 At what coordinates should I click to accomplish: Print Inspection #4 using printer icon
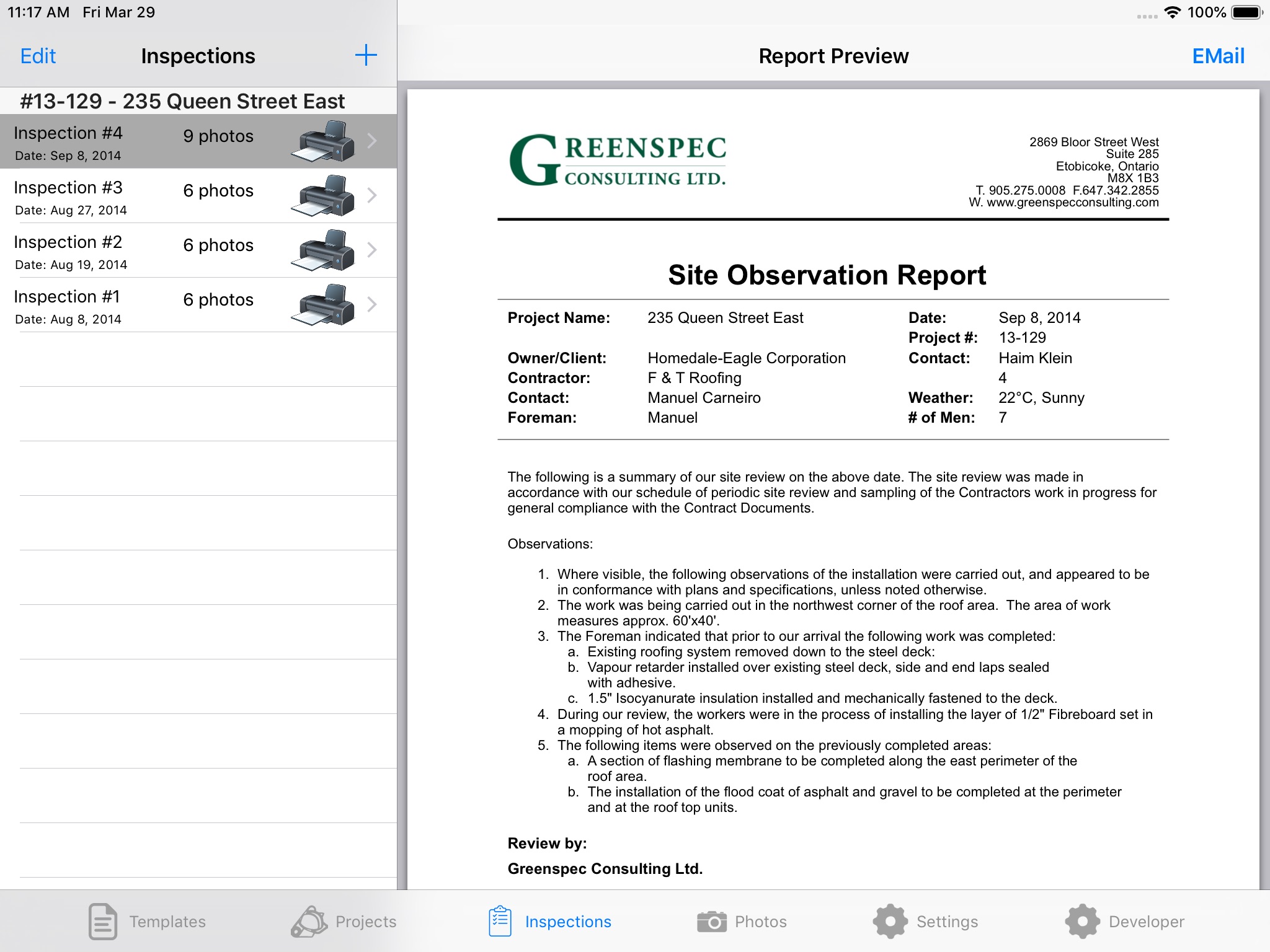(322, 141)
